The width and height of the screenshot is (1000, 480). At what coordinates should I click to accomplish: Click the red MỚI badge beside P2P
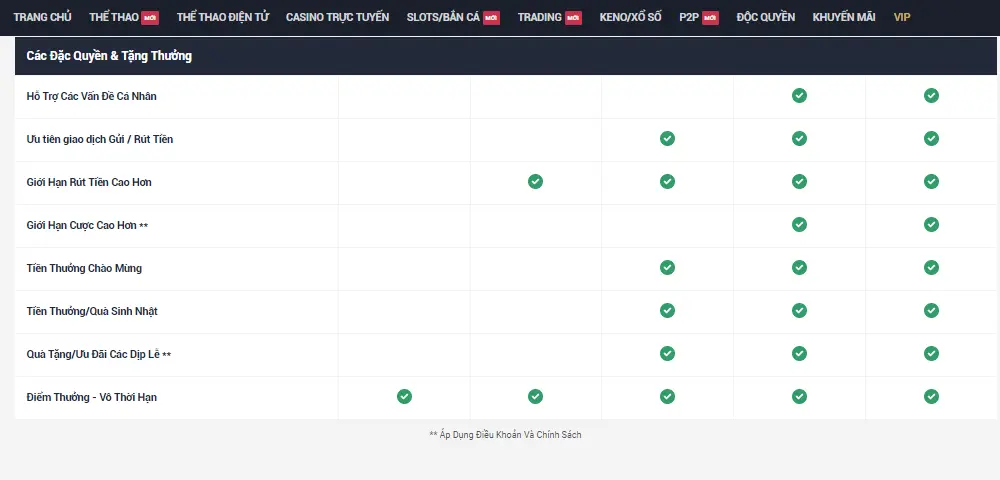[x=710, y=18]
